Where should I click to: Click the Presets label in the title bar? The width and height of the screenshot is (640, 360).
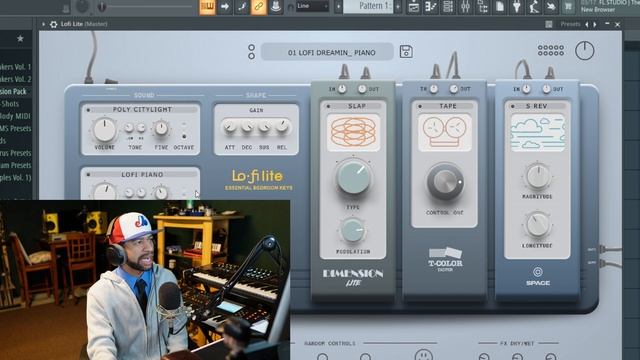click(x=570, y=24)
